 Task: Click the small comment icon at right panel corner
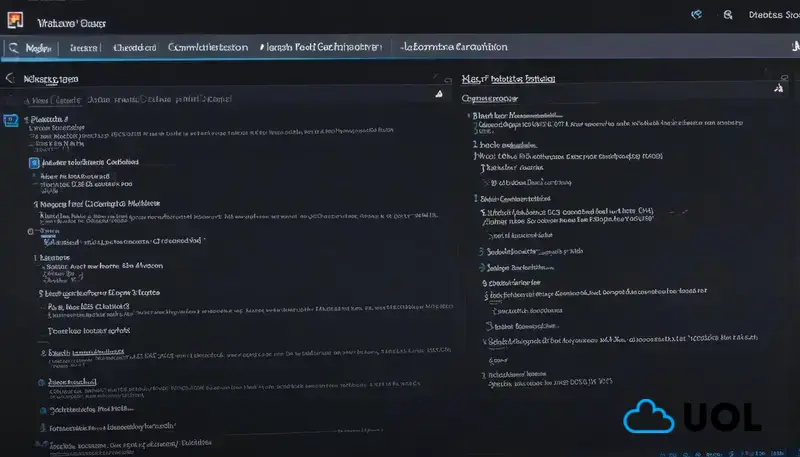(x=785, y=78)
